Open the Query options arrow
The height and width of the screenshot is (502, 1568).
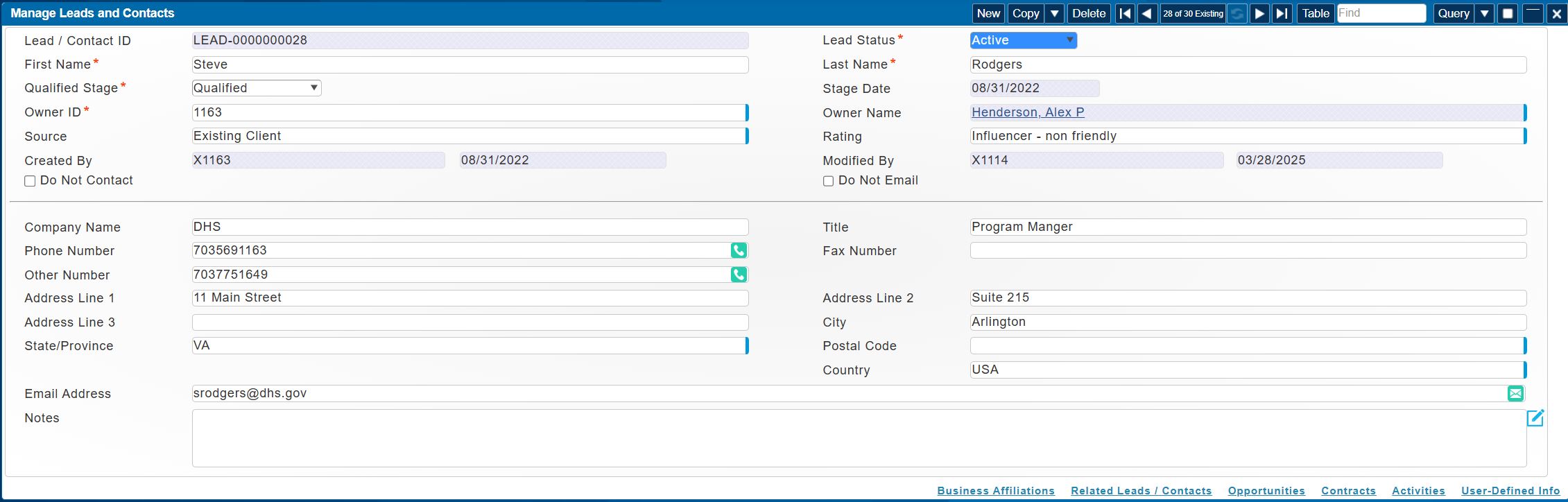click(1484, 13)
